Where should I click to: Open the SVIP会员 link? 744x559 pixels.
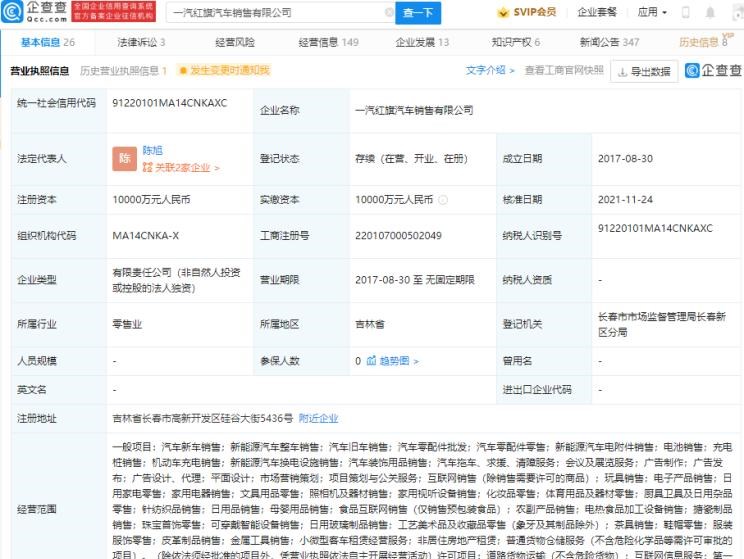pos(534,12)
